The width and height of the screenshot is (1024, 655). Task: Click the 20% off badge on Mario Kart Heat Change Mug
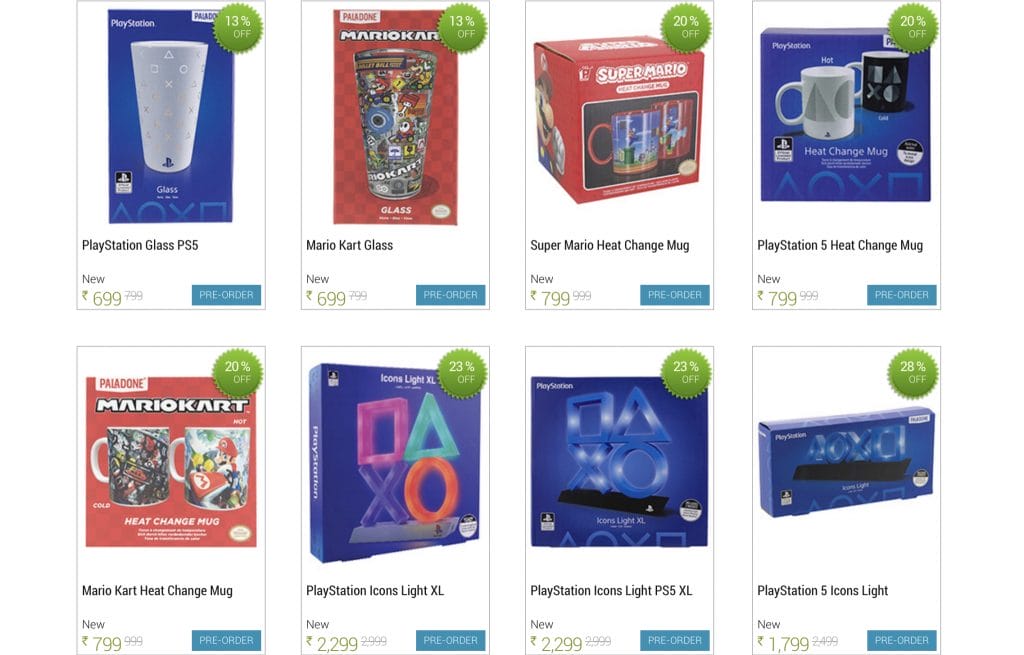point(238,373)
